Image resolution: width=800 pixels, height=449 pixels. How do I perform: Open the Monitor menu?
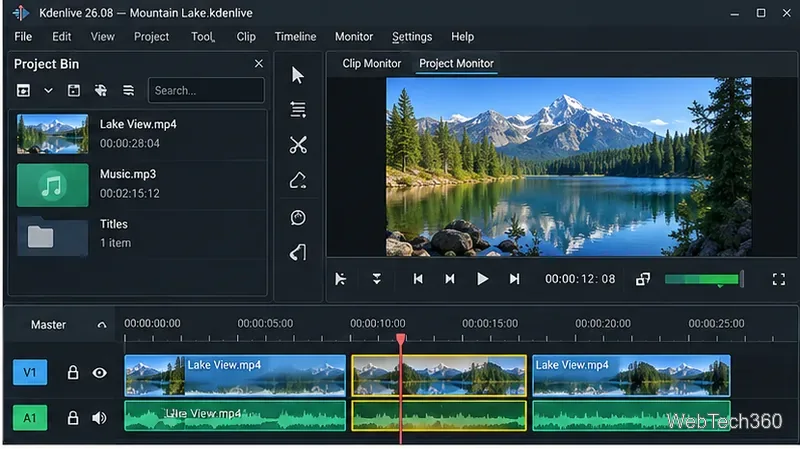[x=354, y=37]
